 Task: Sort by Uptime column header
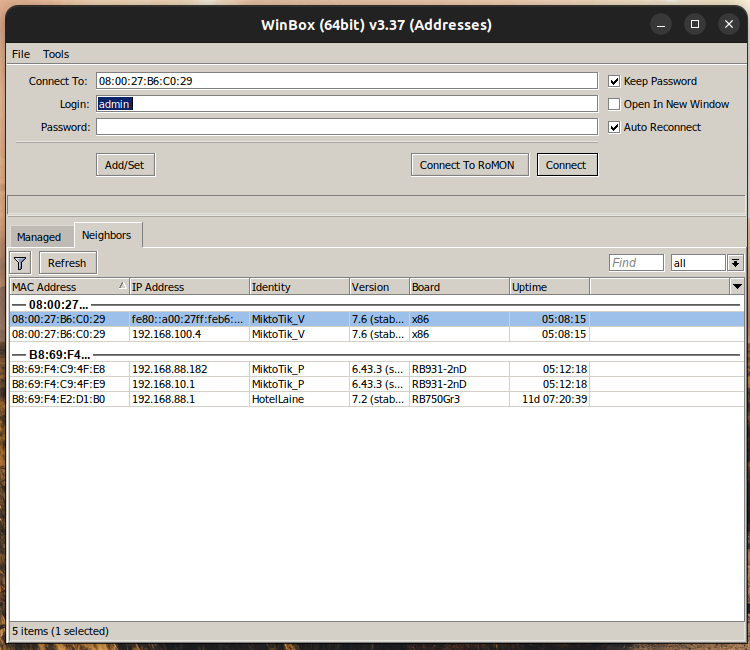[550, 287]
